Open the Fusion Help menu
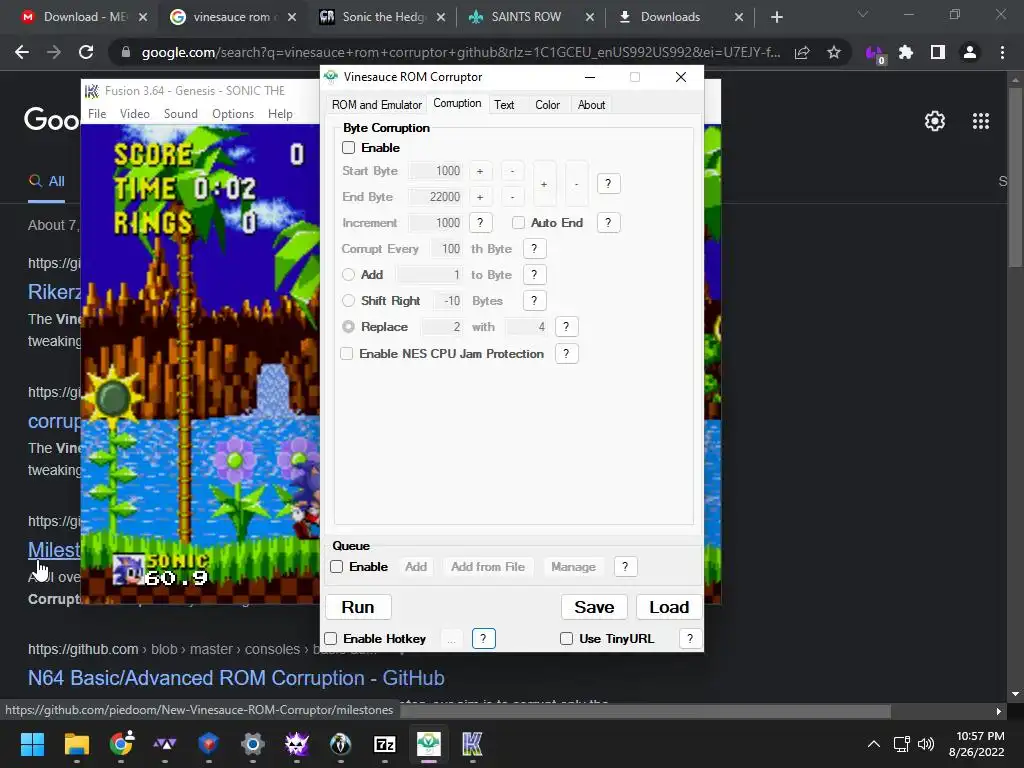The image size is (1024, 768). [280, 114]
